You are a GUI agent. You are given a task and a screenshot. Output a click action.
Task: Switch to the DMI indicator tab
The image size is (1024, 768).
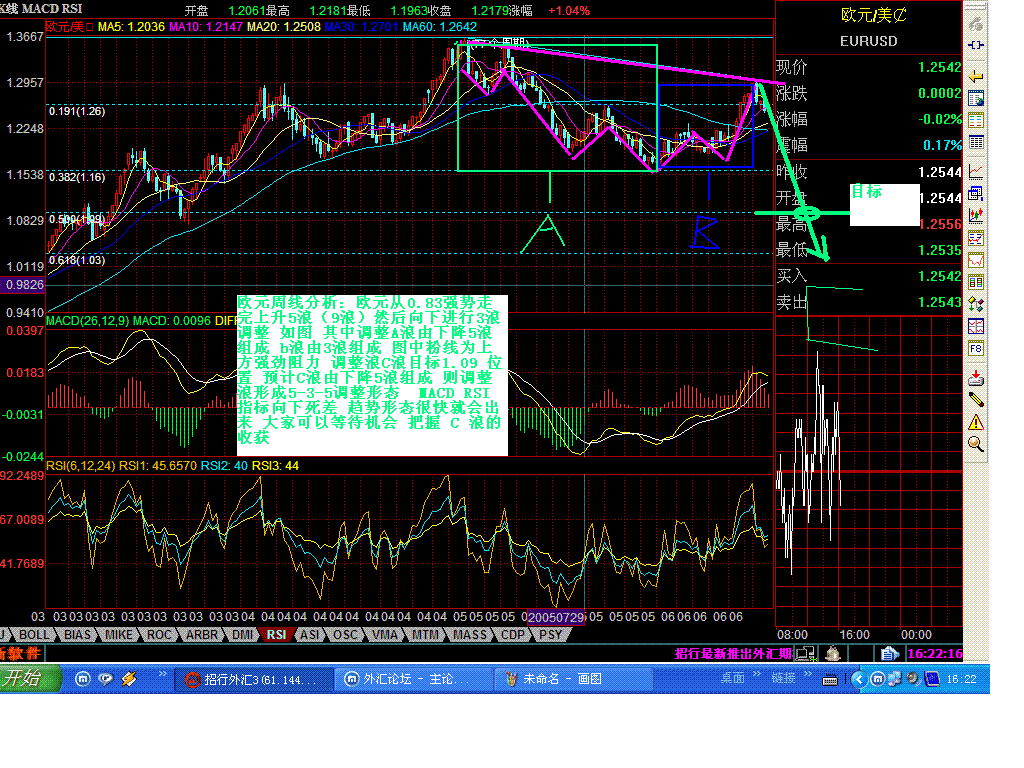click(242, 635)
